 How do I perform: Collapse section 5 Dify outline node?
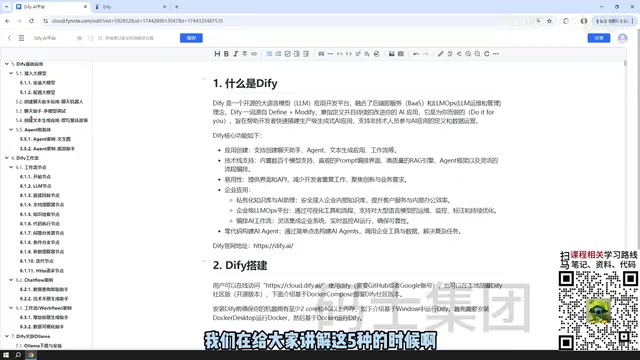(x=7, y=64)
